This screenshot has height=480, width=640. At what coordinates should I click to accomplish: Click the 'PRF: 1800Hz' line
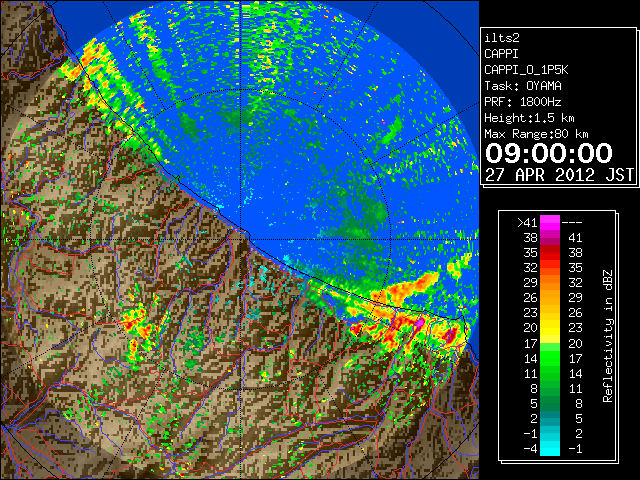pyautogui.click(x=523, y=102)
